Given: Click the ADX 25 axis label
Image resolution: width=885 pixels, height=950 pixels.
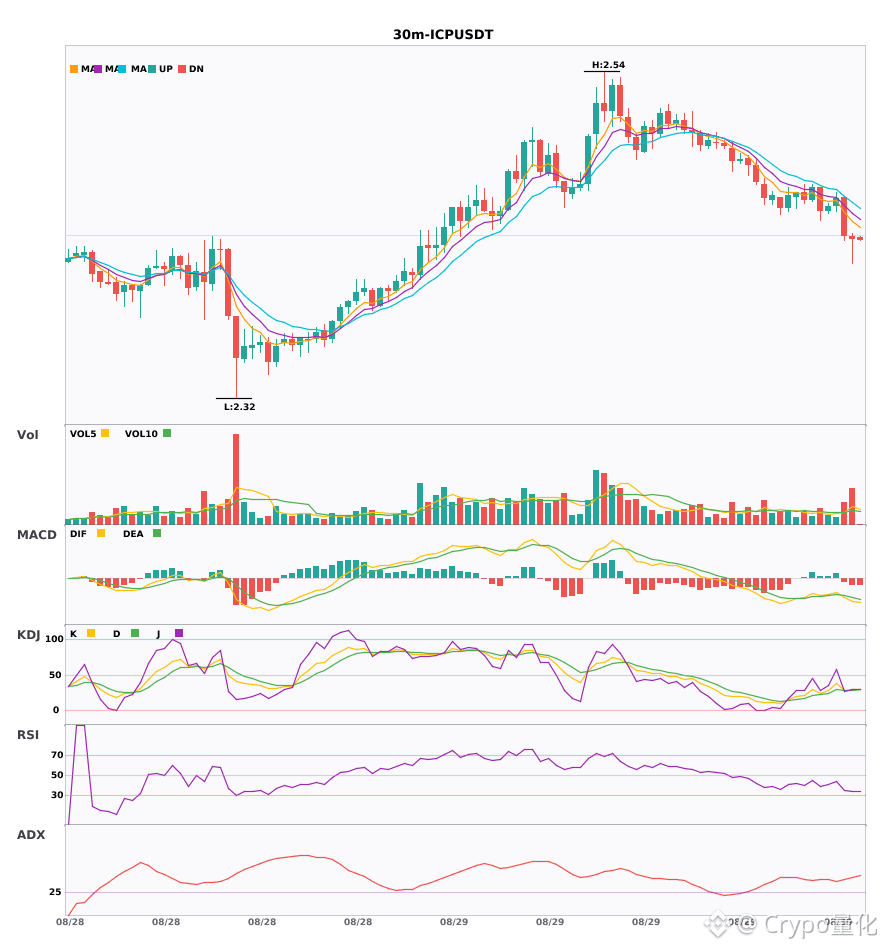Looking at the screenshot, I should [55, 892].
